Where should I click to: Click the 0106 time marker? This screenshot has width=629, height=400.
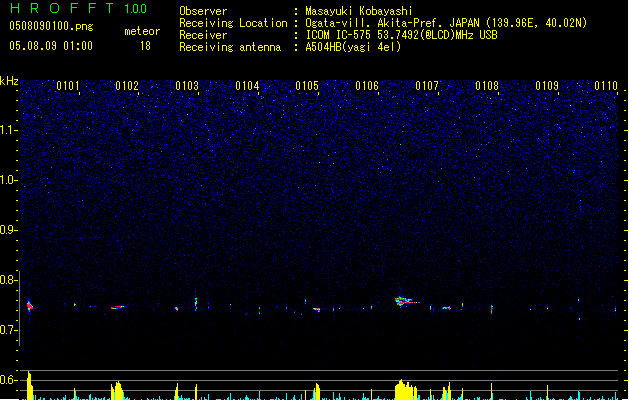tap(367, 86)
